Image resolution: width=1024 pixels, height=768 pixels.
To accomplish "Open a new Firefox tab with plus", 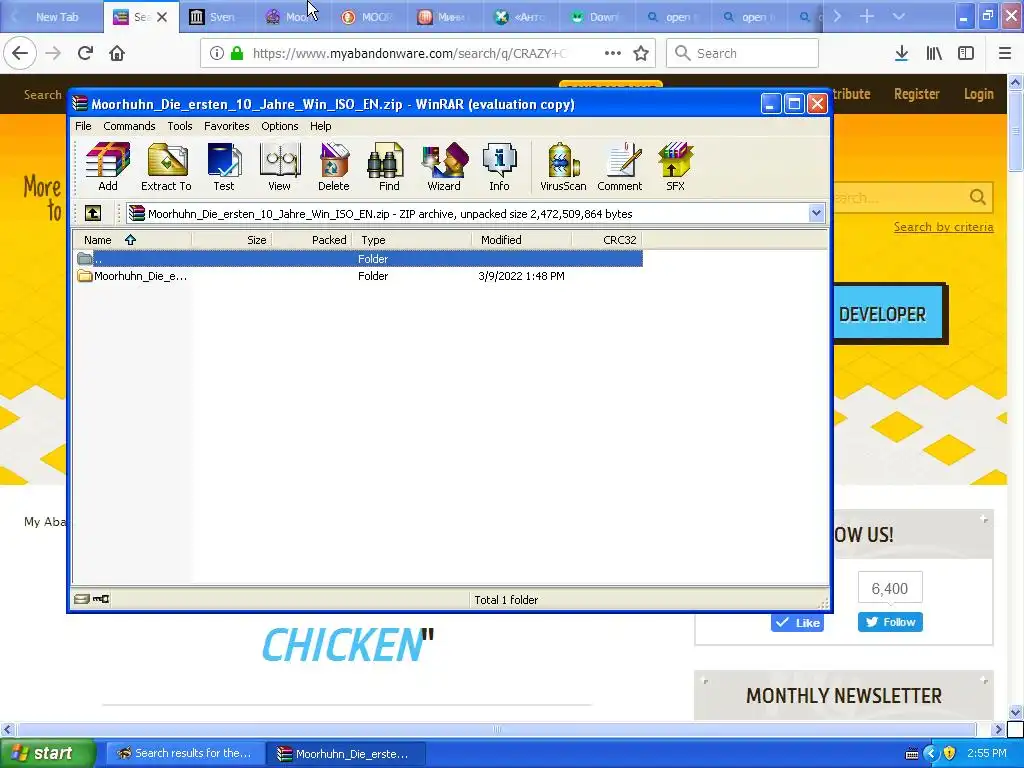I will (867, 16).
